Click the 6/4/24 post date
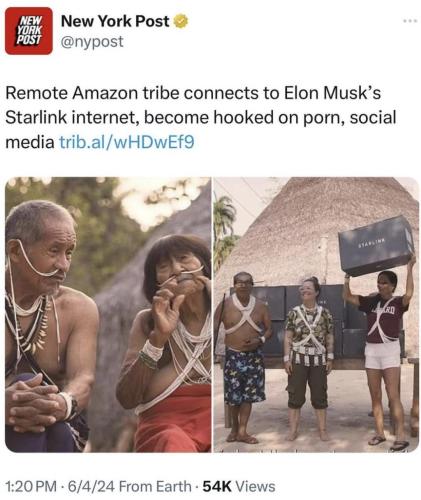 point(91,486)
